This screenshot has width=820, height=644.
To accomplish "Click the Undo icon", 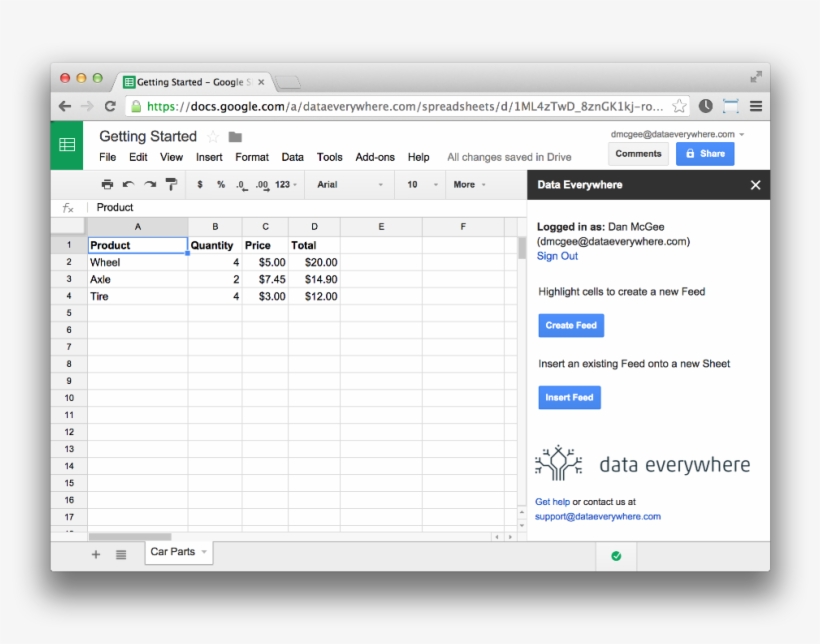I will (129, 184).
